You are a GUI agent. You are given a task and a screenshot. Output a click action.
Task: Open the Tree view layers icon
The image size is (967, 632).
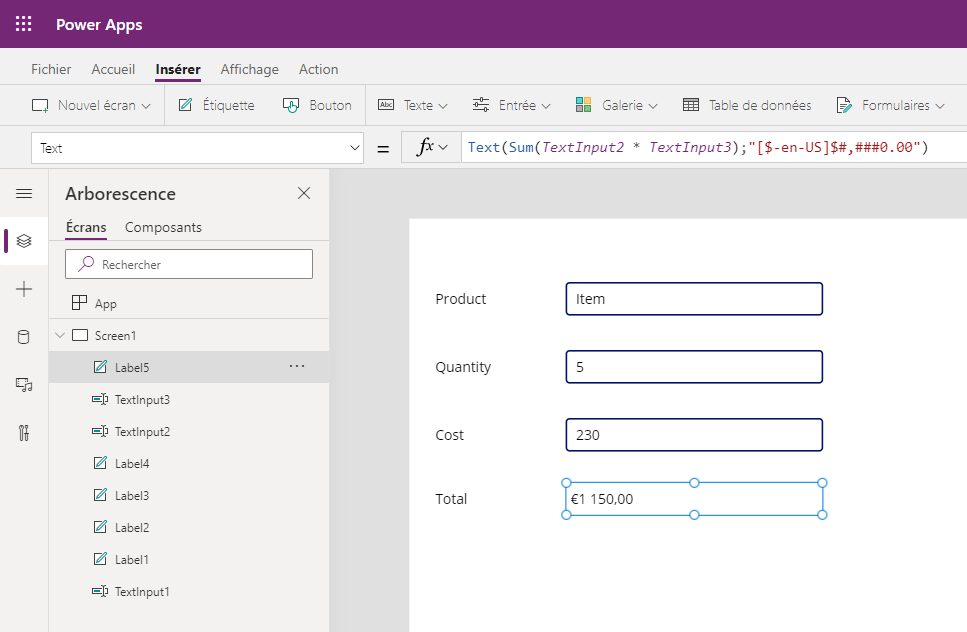pos(24,241)
